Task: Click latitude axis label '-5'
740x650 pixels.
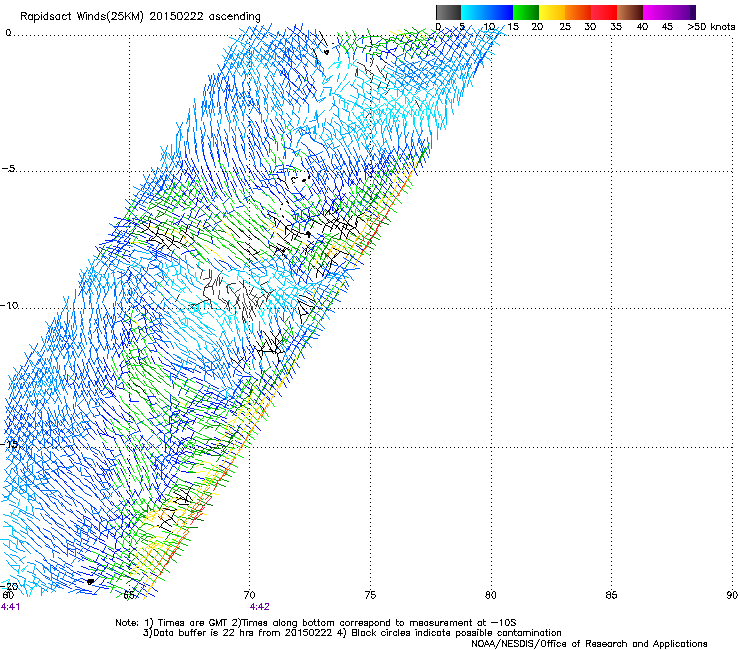Action: point(8,169)
